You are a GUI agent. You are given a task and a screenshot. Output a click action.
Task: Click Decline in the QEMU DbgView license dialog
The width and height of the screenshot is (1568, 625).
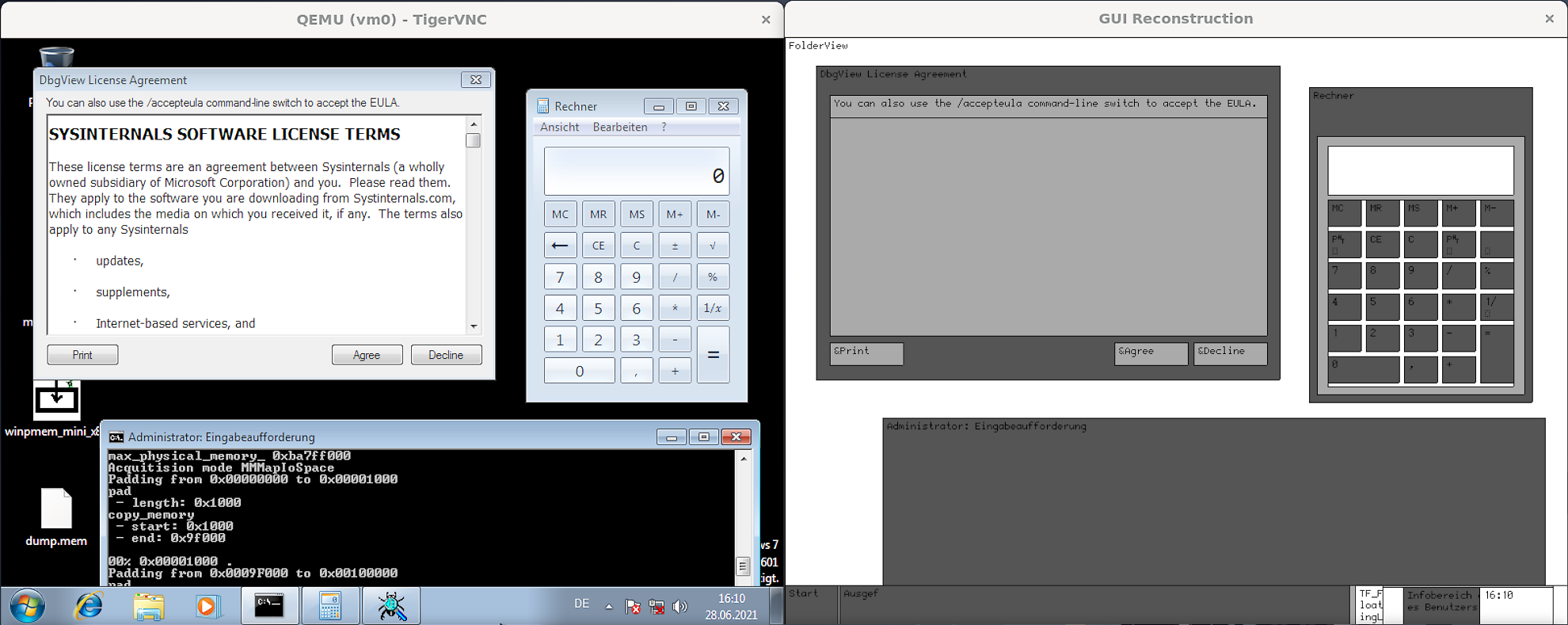(x=446, y=355)
